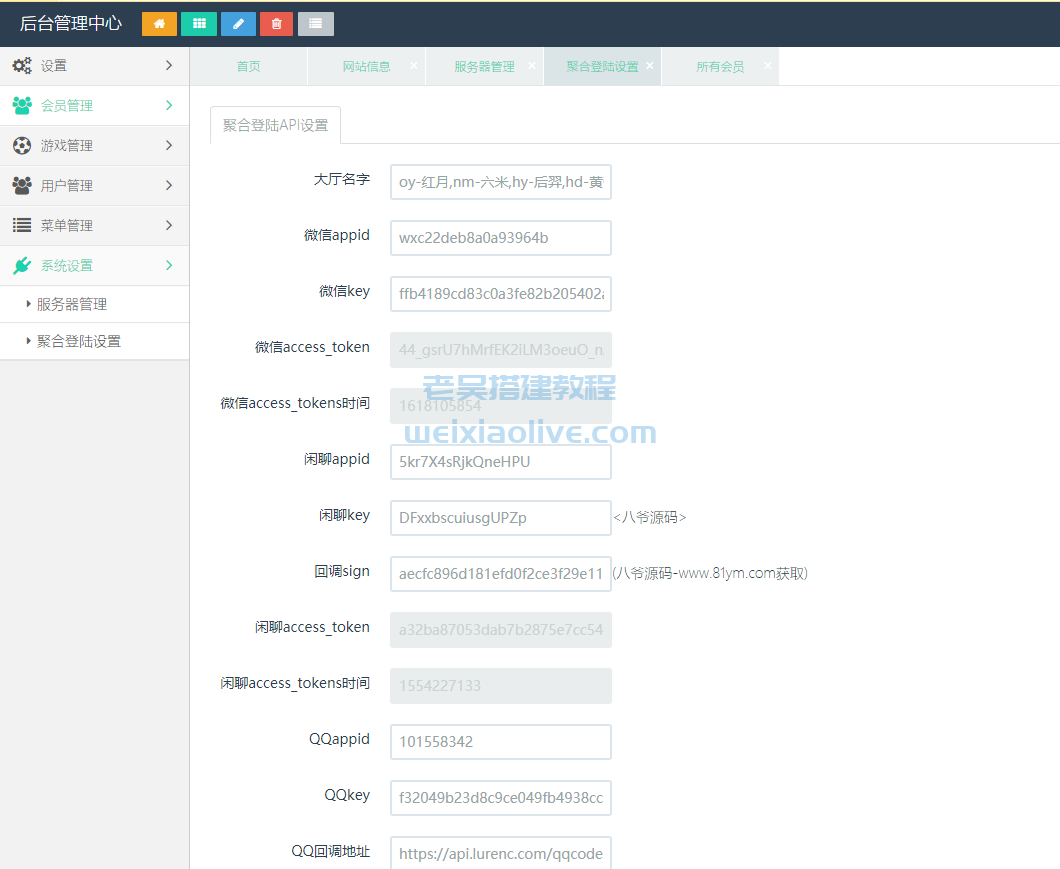Click the blue pencil edit icon

coord(238,24)
